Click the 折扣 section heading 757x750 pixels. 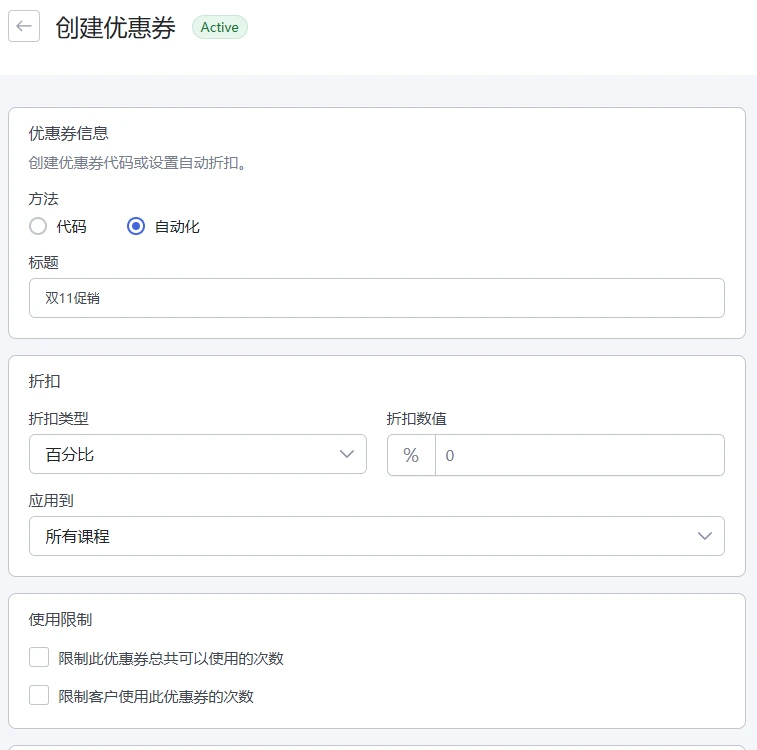pyautogui.click(x=44, y=381)
